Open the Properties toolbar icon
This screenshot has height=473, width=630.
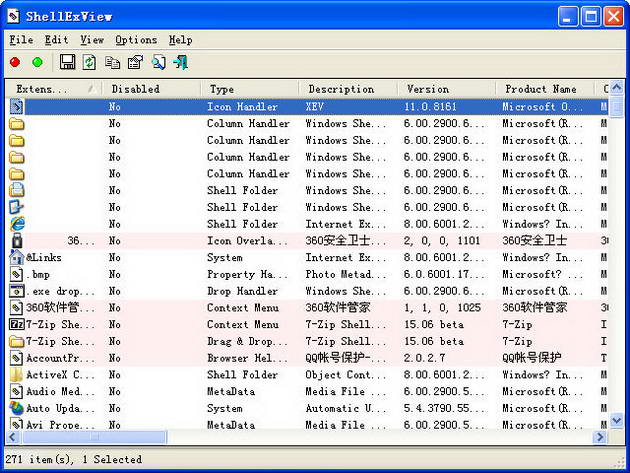pyautogui.click(x=135, y=62)
